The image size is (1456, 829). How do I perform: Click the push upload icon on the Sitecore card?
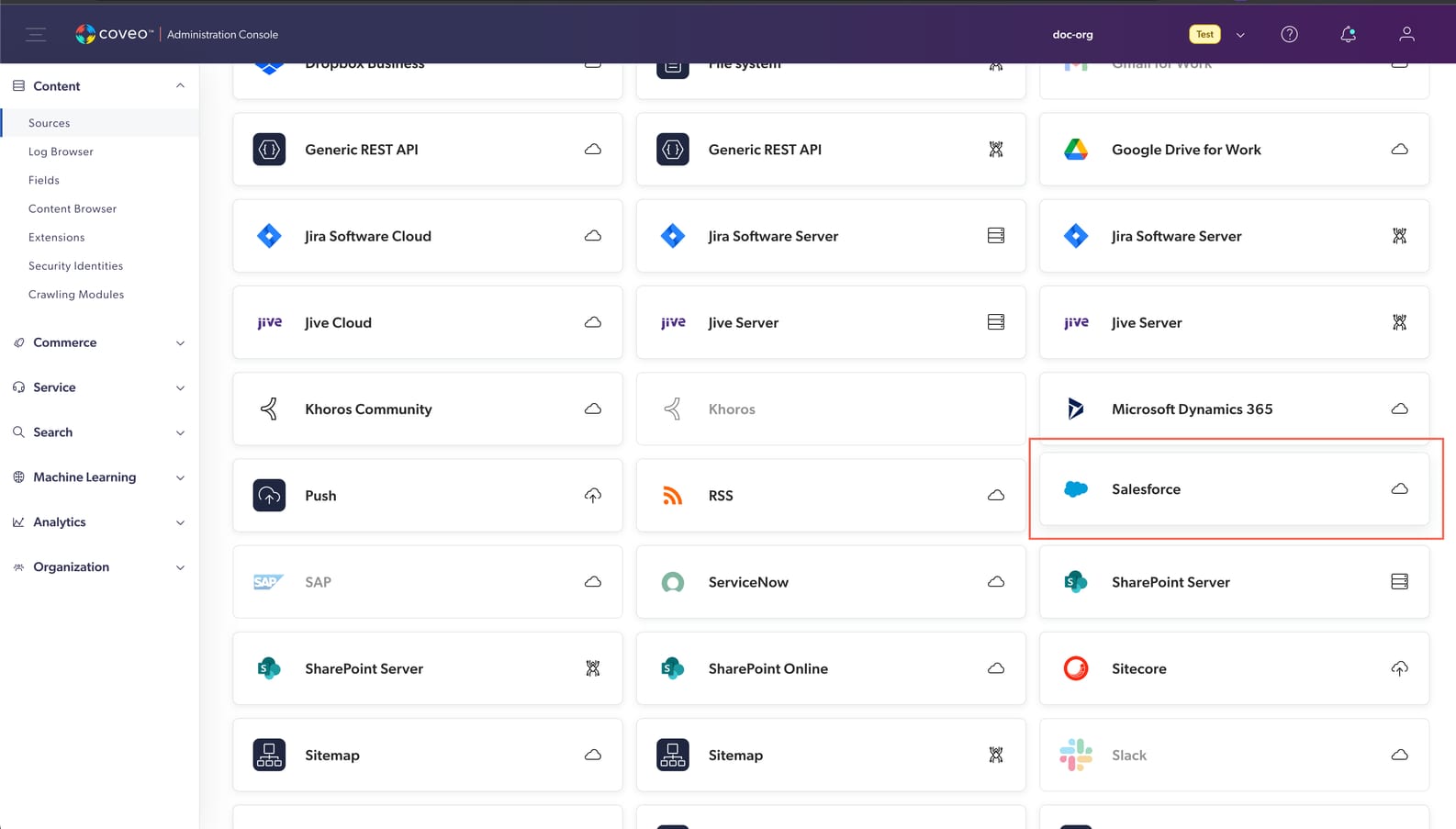(1399, 668)
